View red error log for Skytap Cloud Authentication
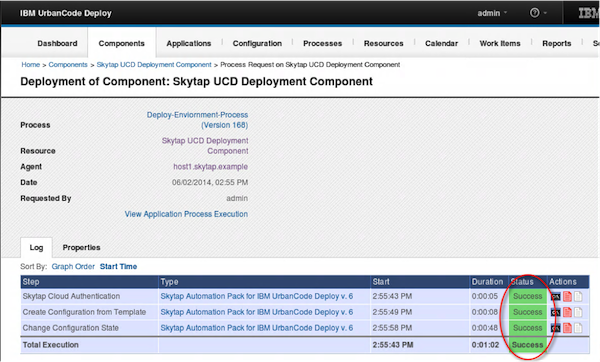600x362 pixels. (x=567, y=296)
